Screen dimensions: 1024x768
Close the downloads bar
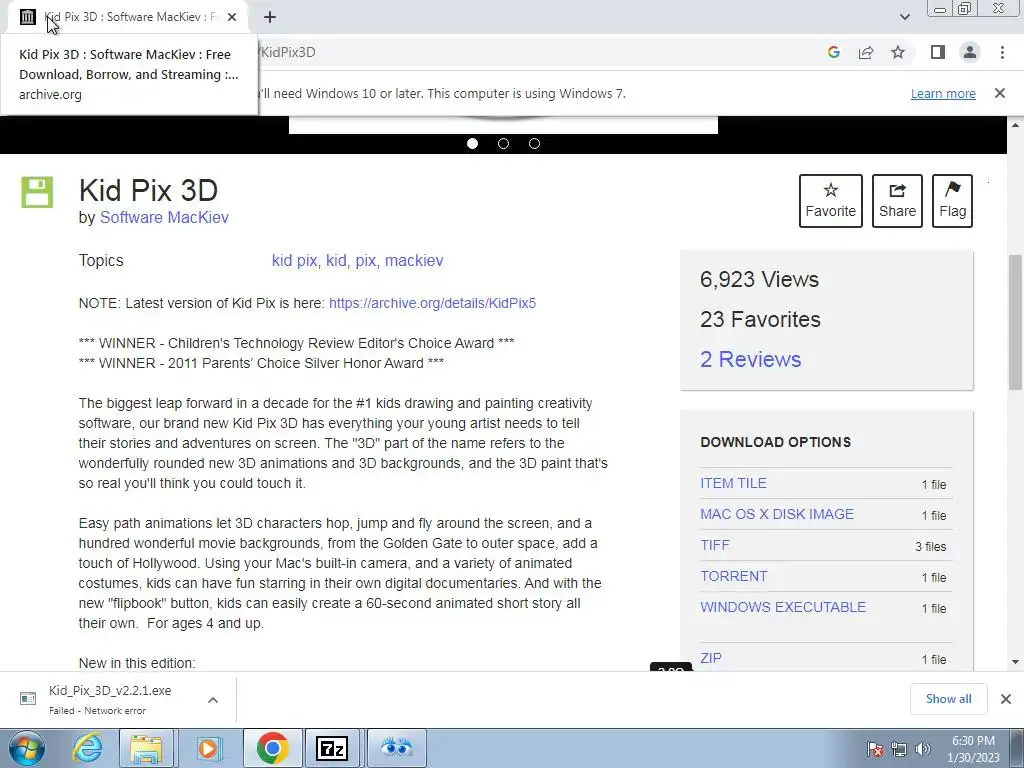[x=1006, y=699]
